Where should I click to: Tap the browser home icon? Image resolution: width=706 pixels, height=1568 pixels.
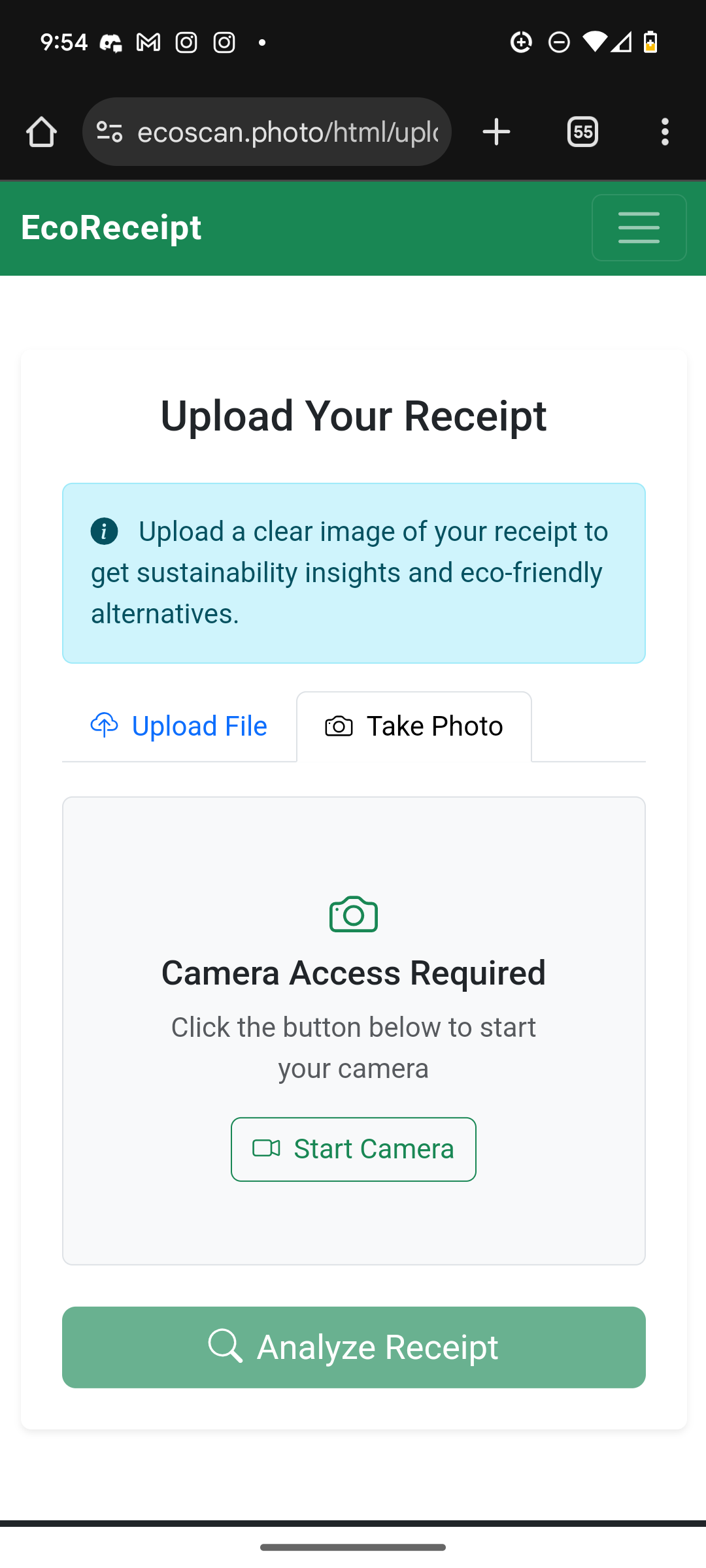click(x=41, y=132)
